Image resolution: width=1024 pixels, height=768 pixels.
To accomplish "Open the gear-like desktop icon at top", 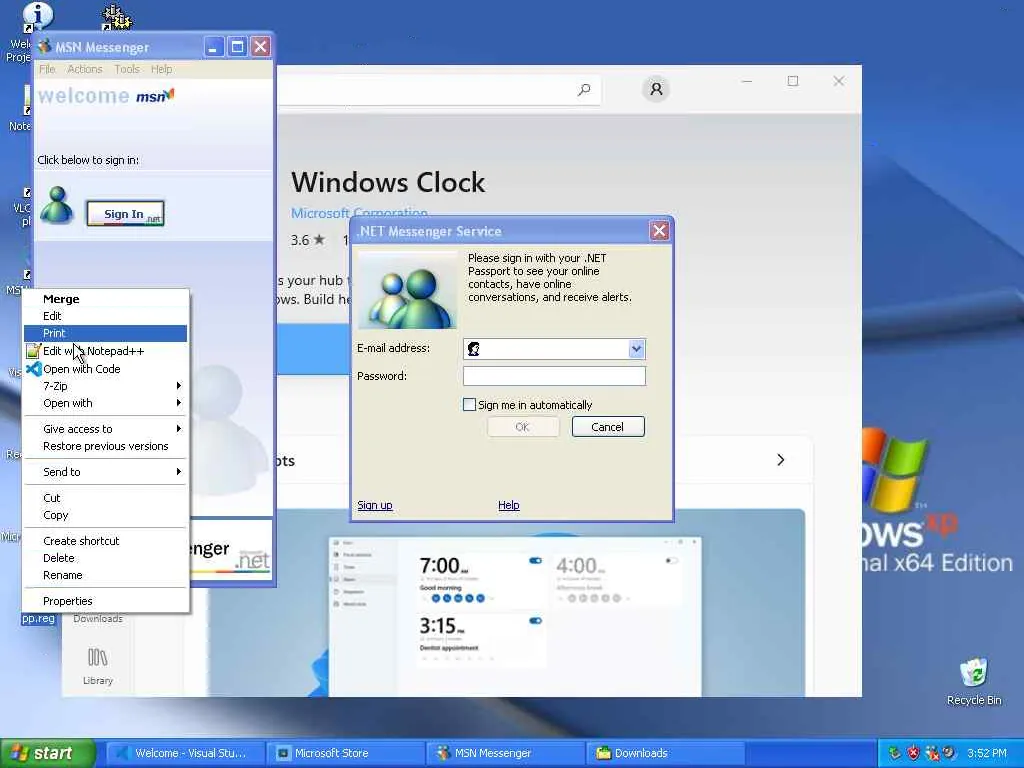I will (118, 18).
